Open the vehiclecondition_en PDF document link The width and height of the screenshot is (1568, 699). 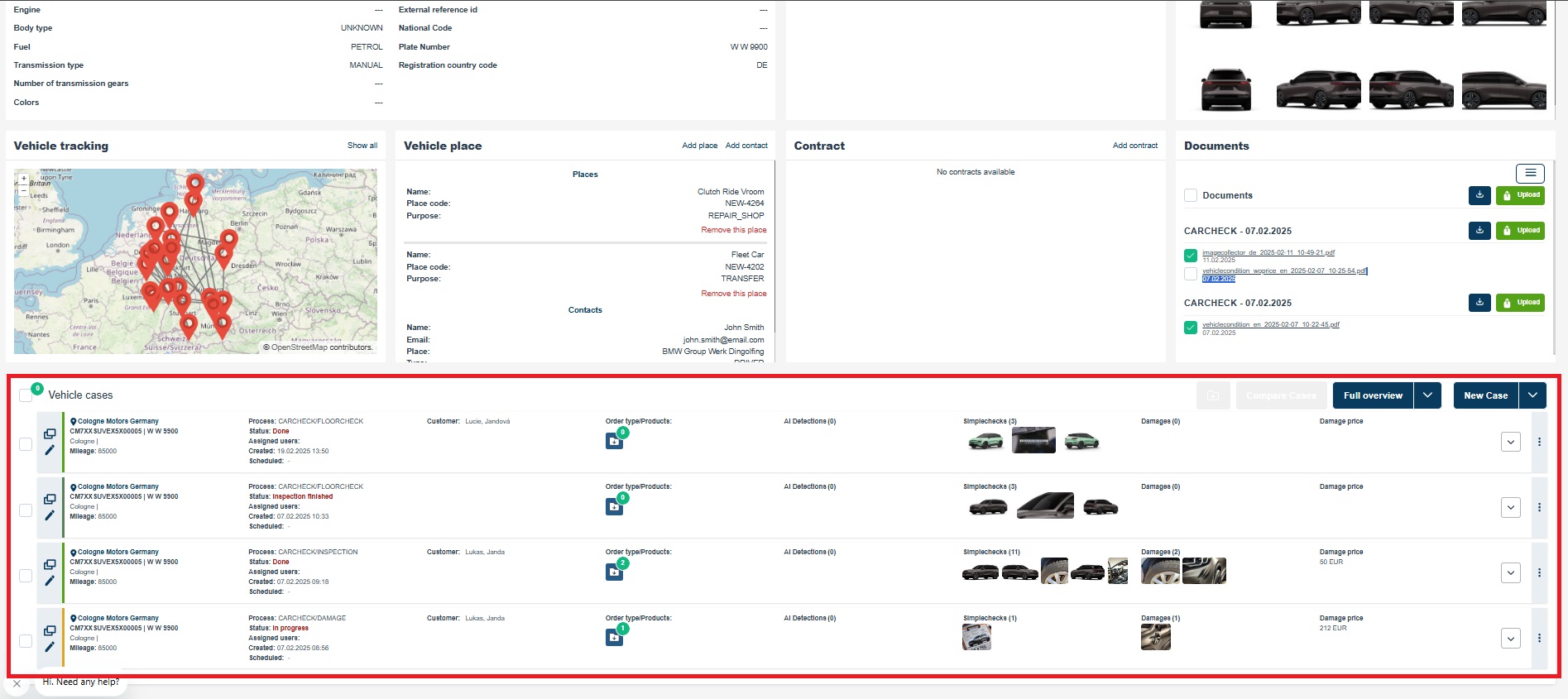click(x=1270, y=324)
